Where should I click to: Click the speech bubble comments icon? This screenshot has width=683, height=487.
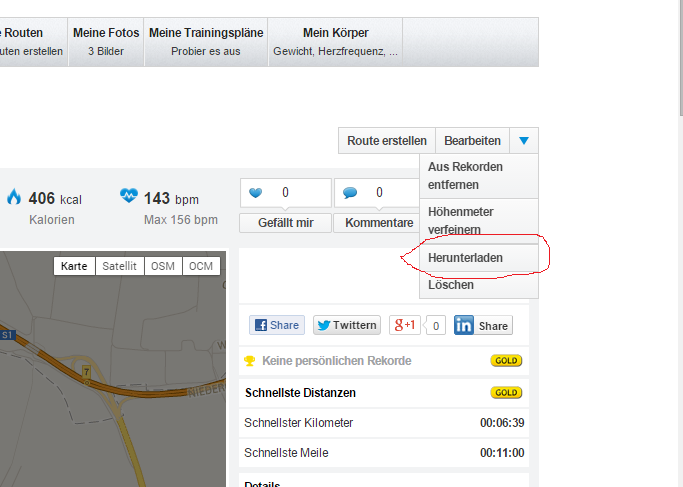pos(350,192)
